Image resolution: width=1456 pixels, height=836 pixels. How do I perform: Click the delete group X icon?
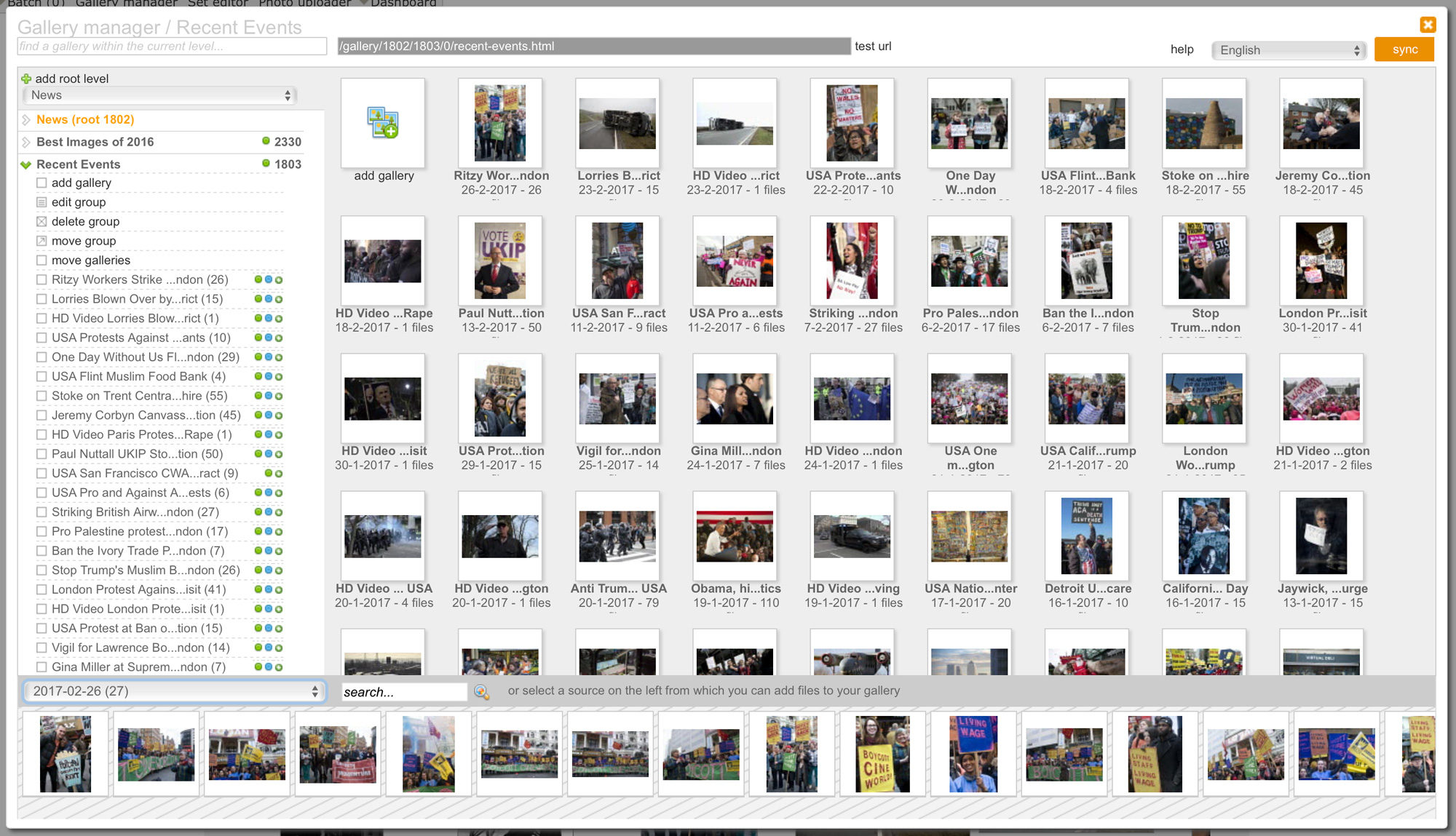click(41, 222)
